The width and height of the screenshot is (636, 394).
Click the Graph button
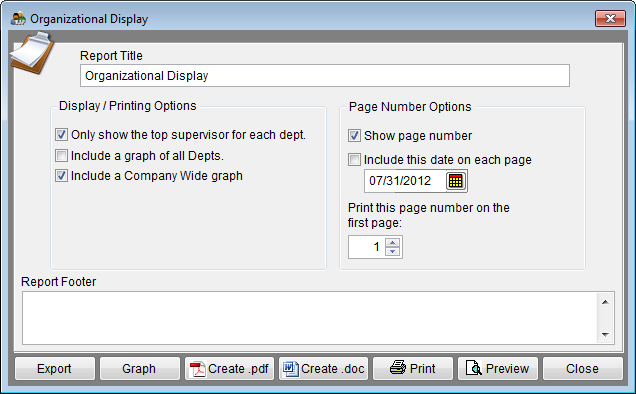coord(139,368)
